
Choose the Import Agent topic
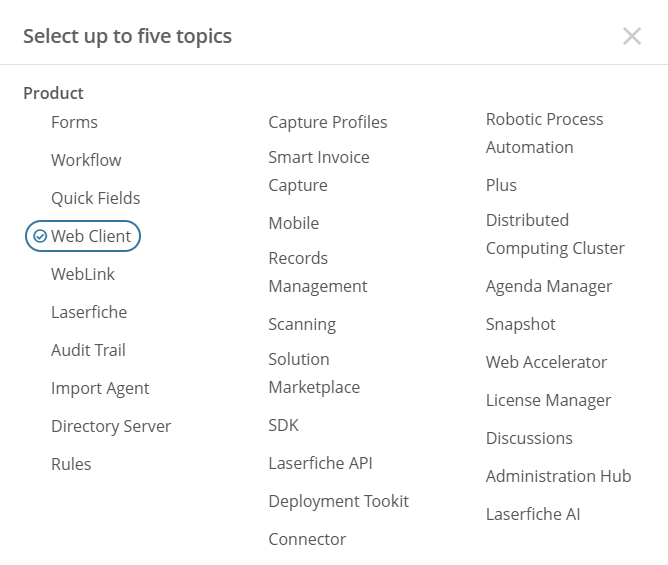[x=100, y=388]
